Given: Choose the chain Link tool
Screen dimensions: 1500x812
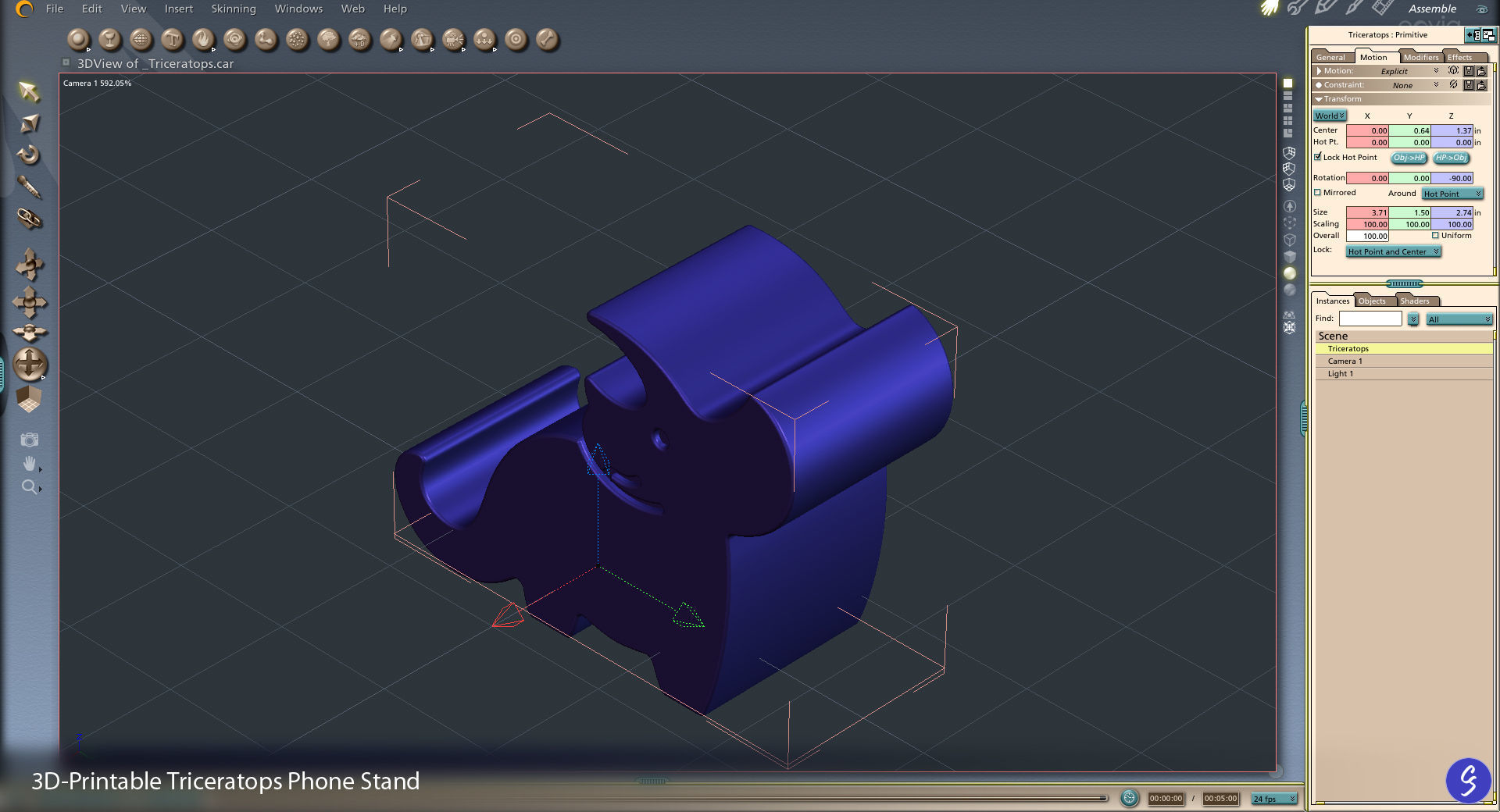Looking at the screenshot, I should [x=29, y=219].
